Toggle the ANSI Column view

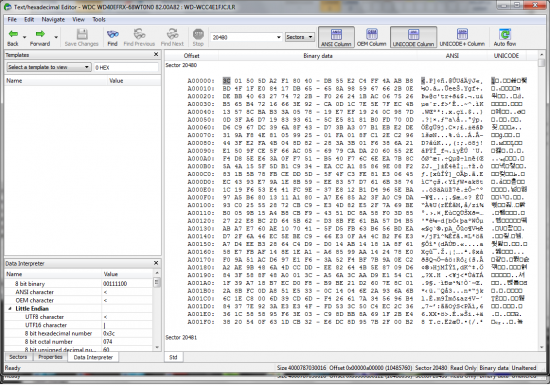(x=336, y=37)
